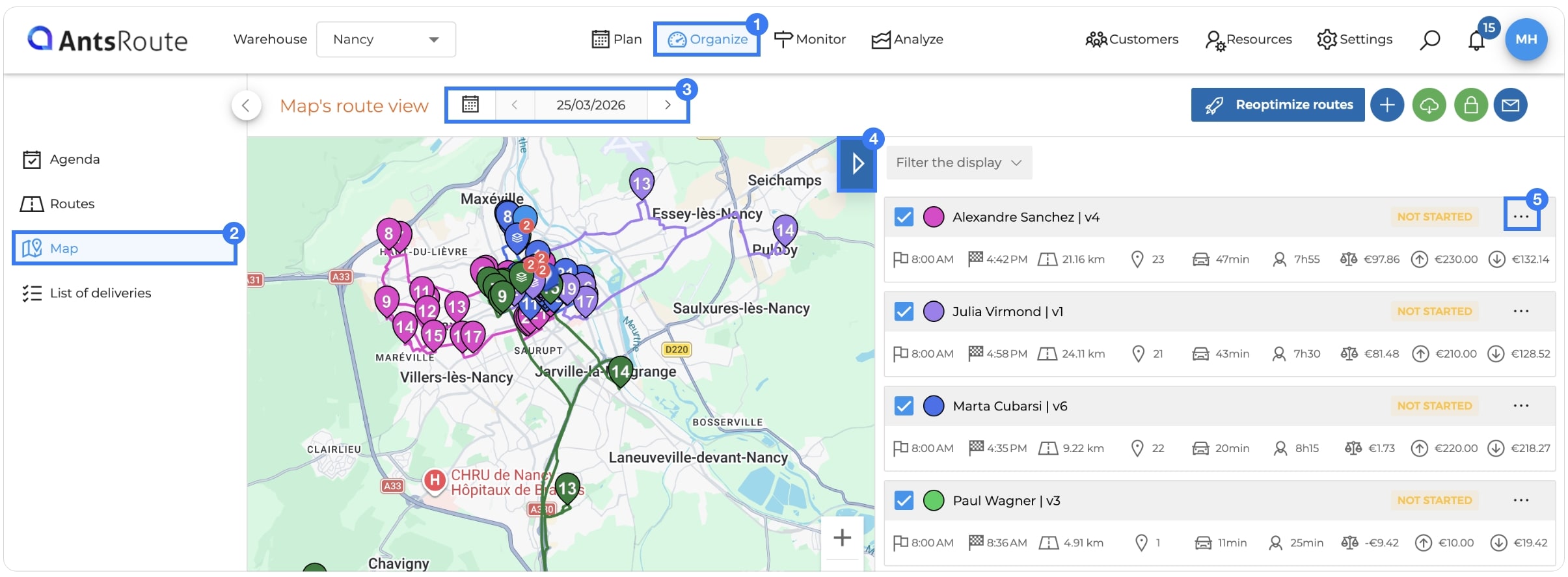Uncheck Marta Cubarsi route checkbox

904,406
